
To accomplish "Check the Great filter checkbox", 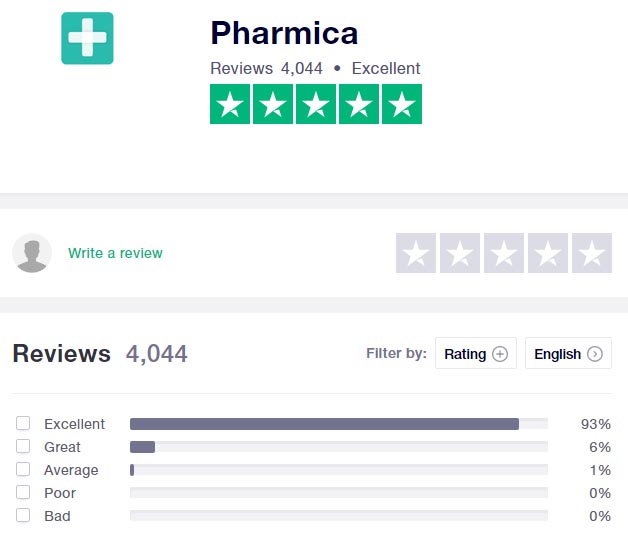I will (x=23, y=446).
